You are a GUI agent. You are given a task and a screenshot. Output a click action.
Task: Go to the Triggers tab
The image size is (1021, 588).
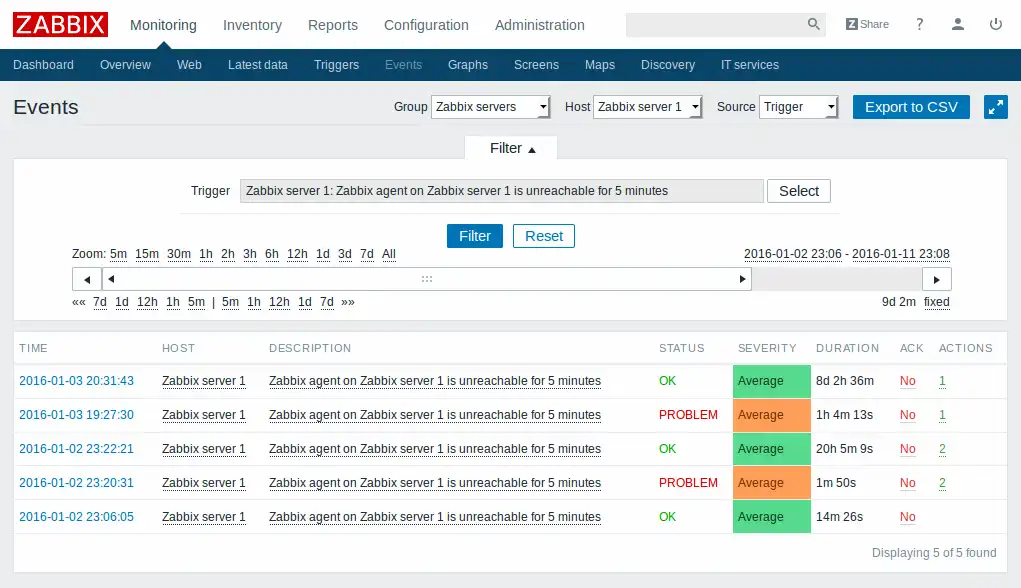(336, 64)
